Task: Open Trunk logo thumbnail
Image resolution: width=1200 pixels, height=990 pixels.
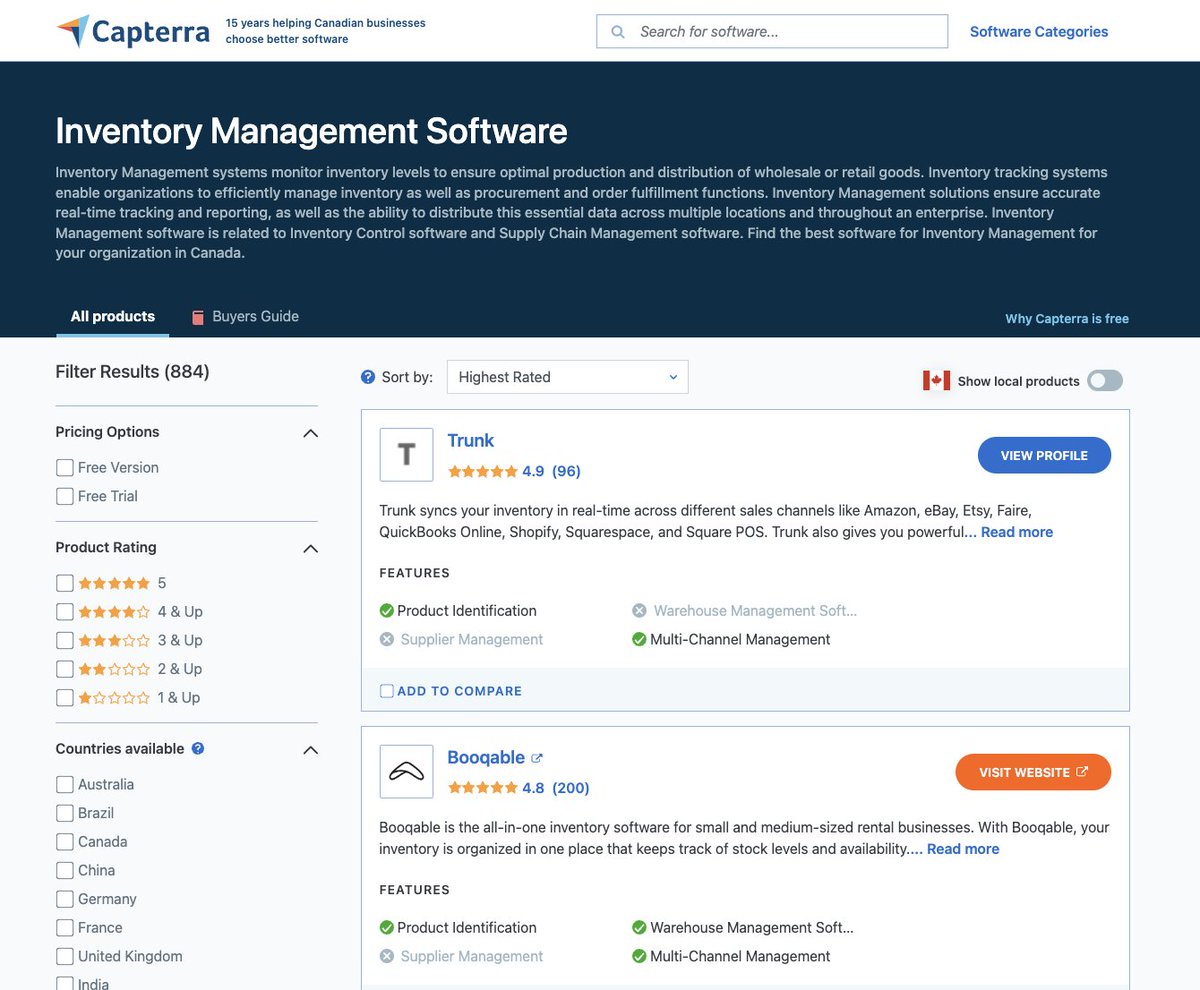Action: pos(406,455)
